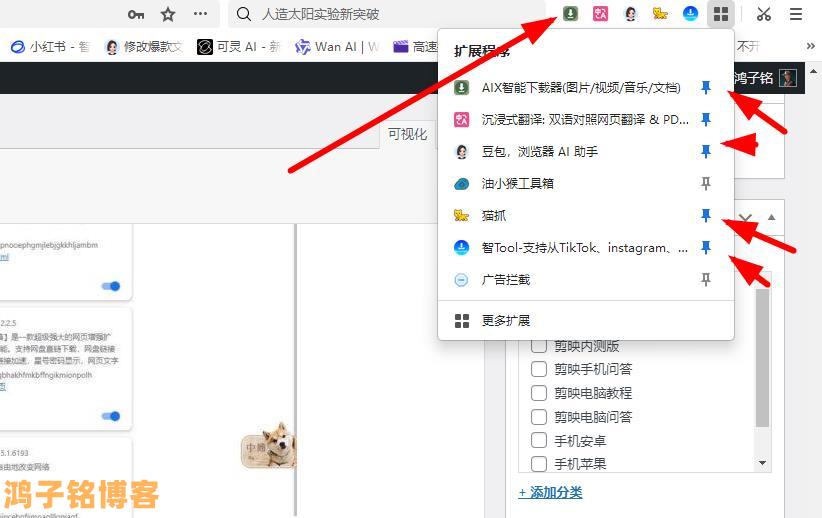Click the AIX downloader icon in toolbar
Screen dimensions: 822x518
(x=570, y=14)
